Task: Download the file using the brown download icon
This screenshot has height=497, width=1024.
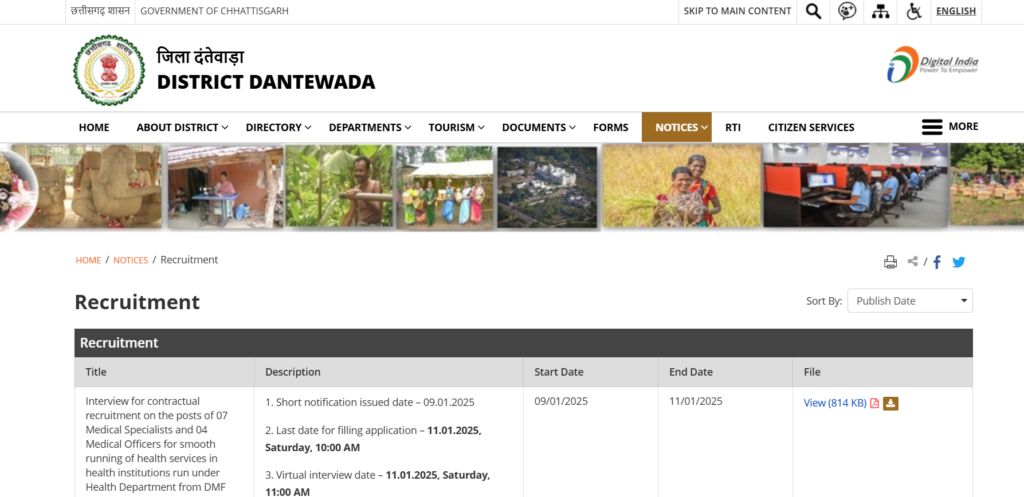Action: pyautogui.click(x=891, y=404)
